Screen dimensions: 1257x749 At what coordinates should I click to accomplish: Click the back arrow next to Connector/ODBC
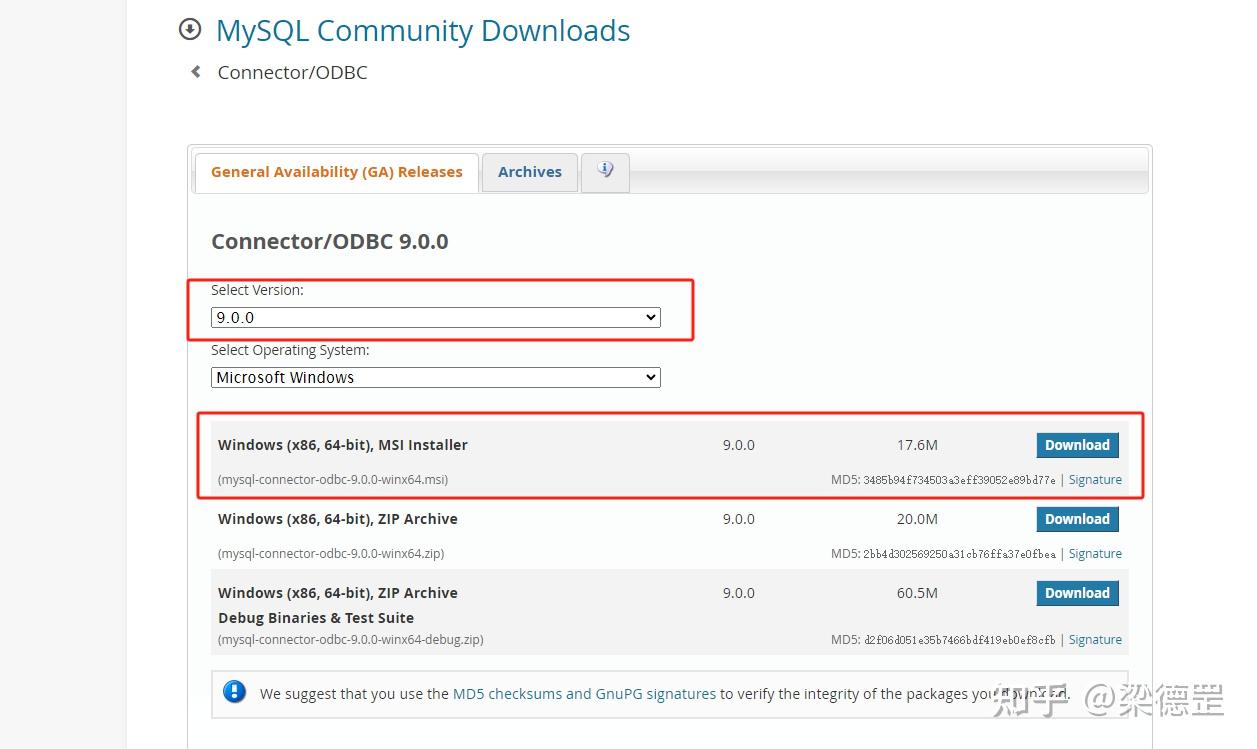click(196, 72)
